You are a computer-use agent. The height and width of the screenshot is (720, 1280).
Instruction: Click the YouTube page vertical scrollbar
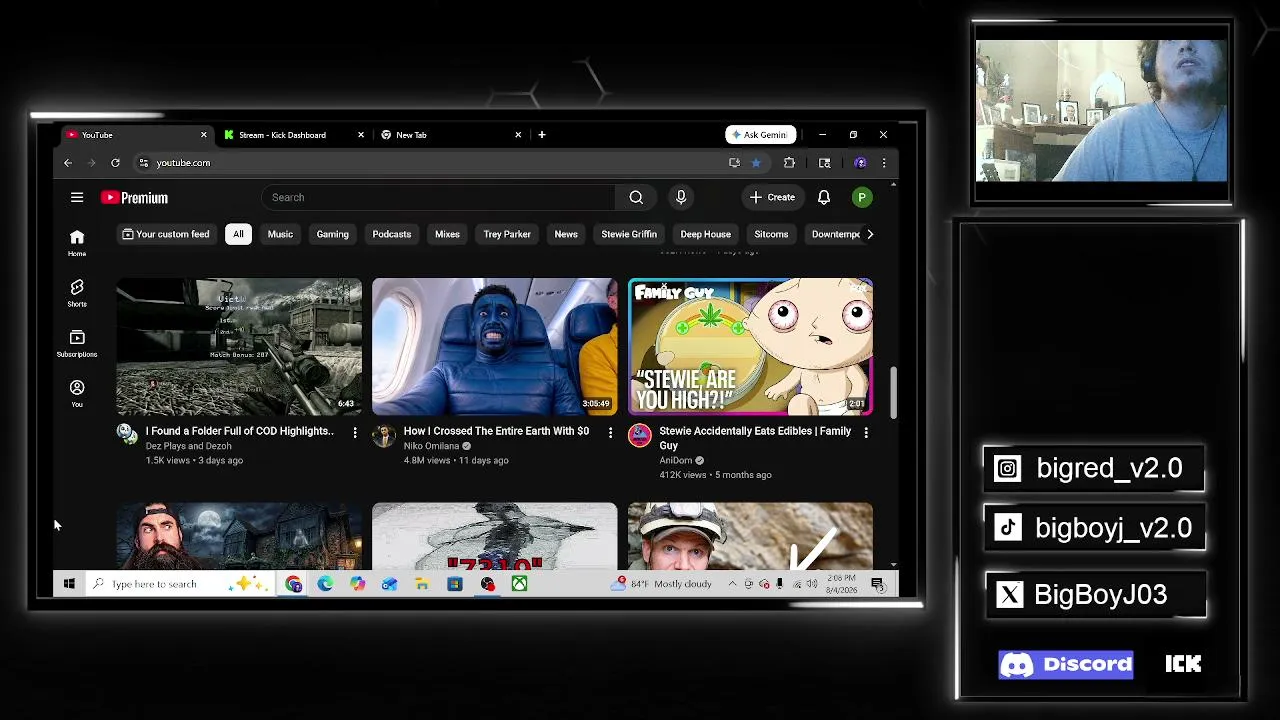click(x=893, y=392)
